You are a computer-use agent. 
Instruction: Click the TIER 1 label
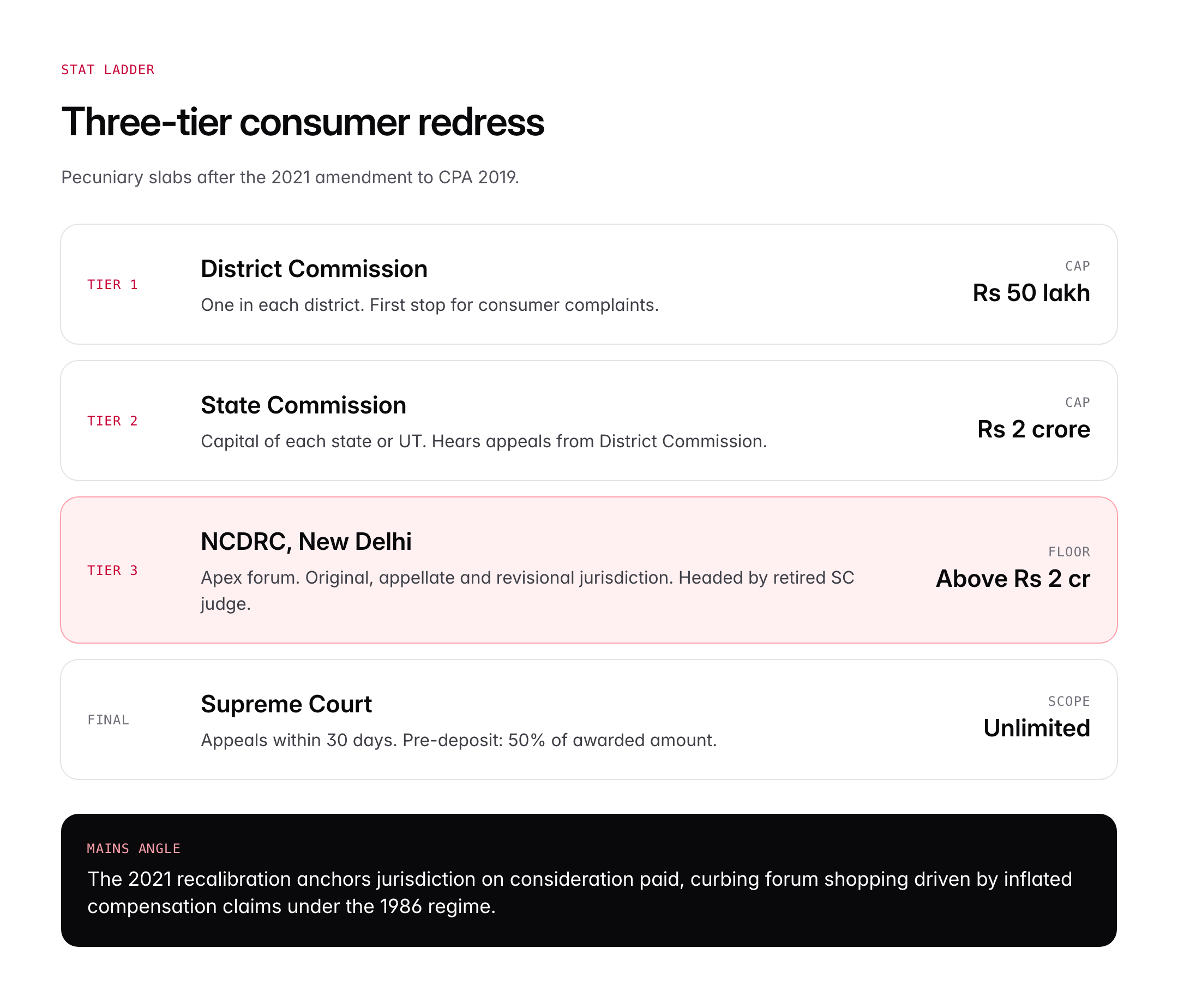tap(112, 284)
